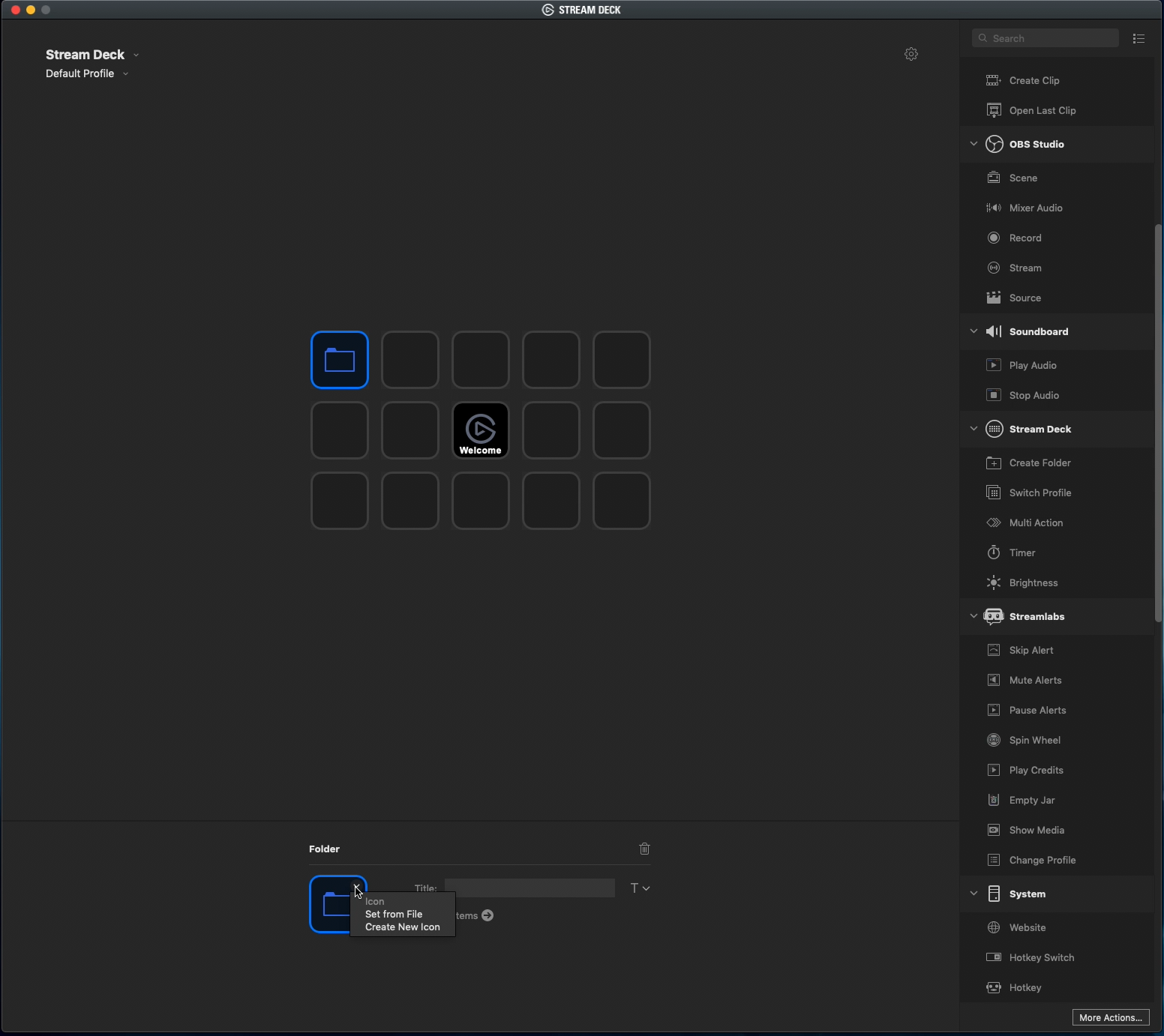This screenshot has height=1036, width=1164.
Task: Select the Create Folder action icon
Action: (x=994, y=463)
